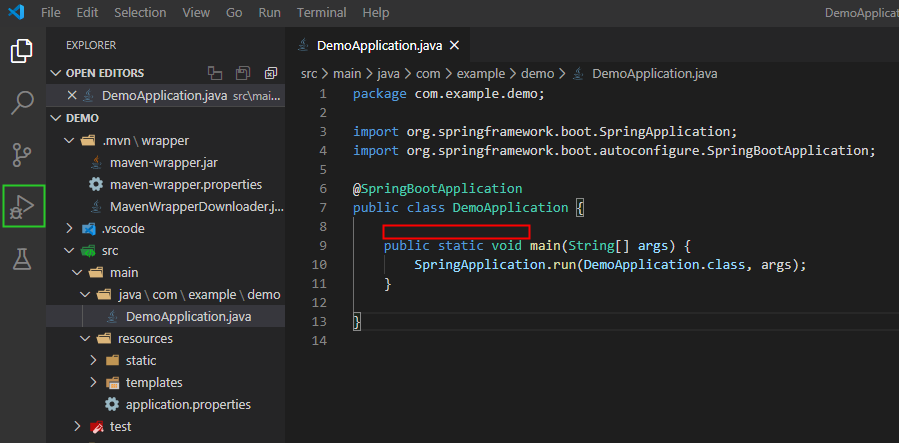Click the templates folder icon
The height and width of the screenshot is (443, 899).
point(112,382)
